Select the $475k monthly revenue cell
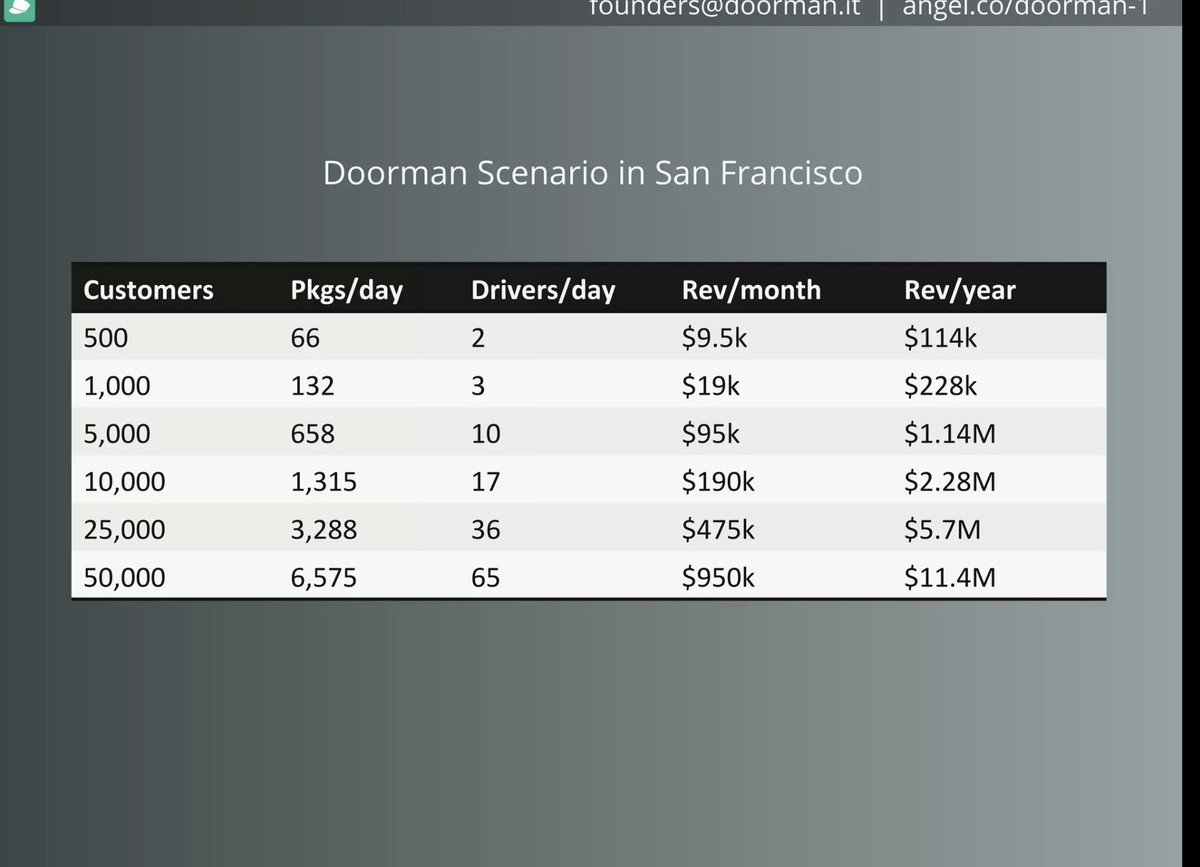 (718, 530)
